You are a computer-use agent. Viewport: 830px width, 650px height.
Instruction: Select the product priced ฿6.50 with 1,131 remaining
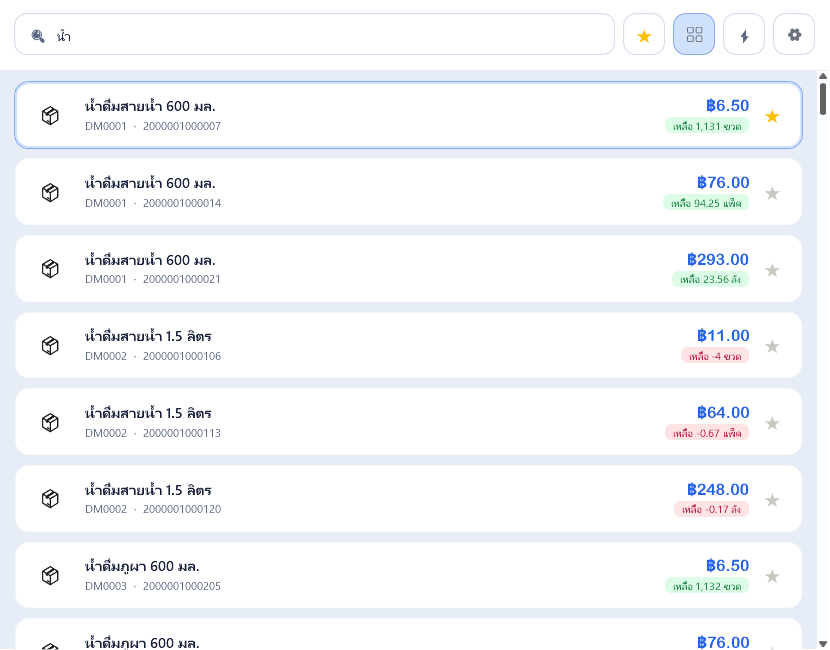pyautogui.click(x=408, y=115)
